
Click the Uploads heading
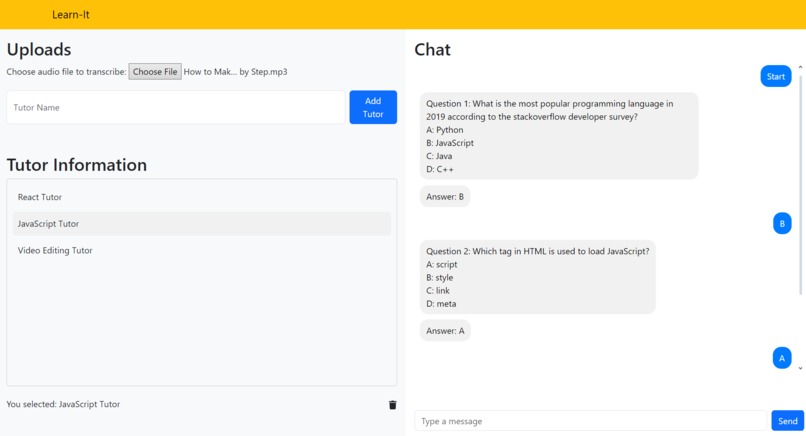pyautogui.click(x=39, y=49)
